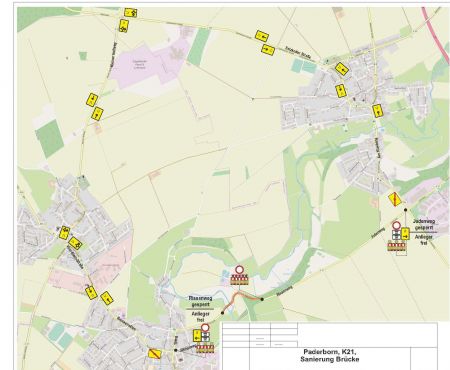Select the red-white barrier above the orange road section
The image size is (450, 370).
239,279
